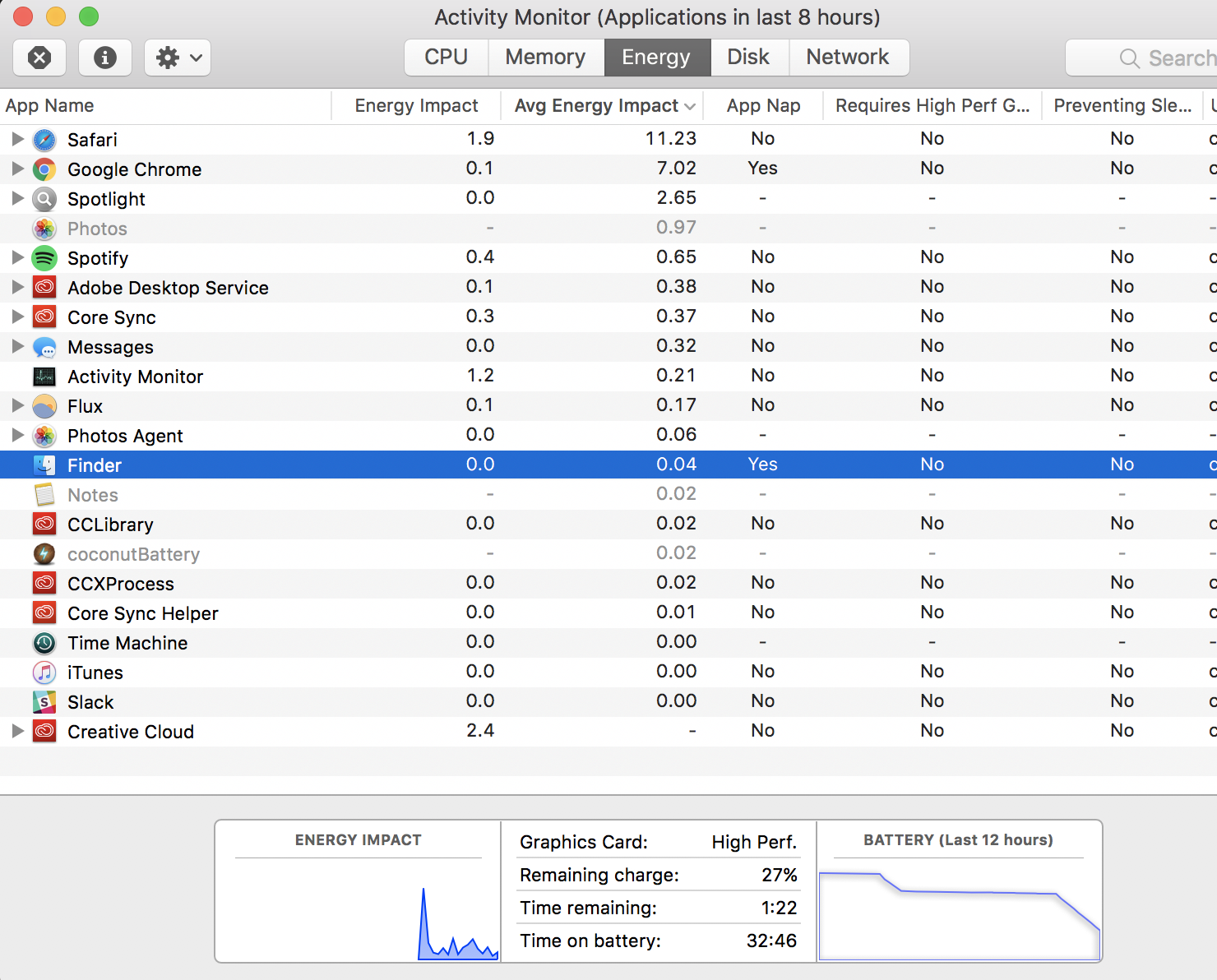This screenshot has height=980, width=1217.
Task: Open the process Info inspector icon
Action: (x=104, y=58)
